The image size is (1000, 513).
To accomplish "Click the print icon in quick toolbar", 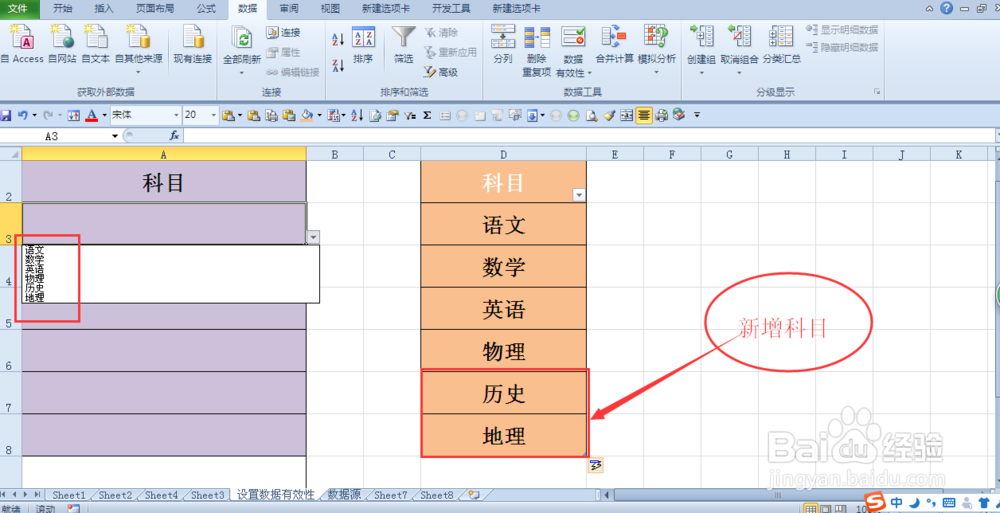I will (x=661, y=115).
